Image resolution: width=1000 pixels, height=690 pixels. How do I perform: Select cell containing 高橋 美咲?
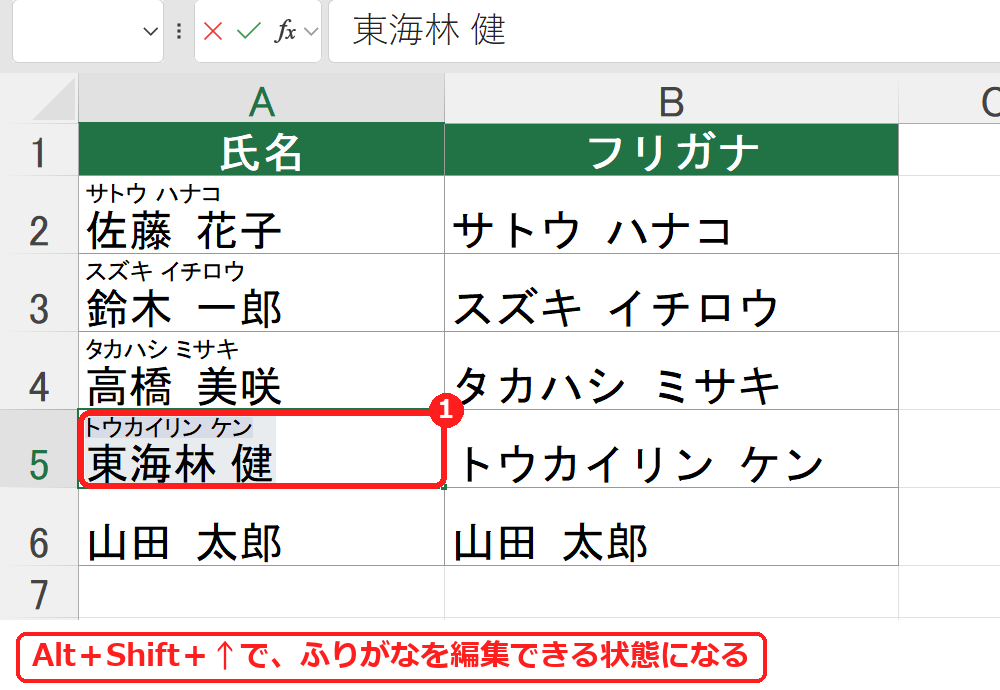point(261,371)
